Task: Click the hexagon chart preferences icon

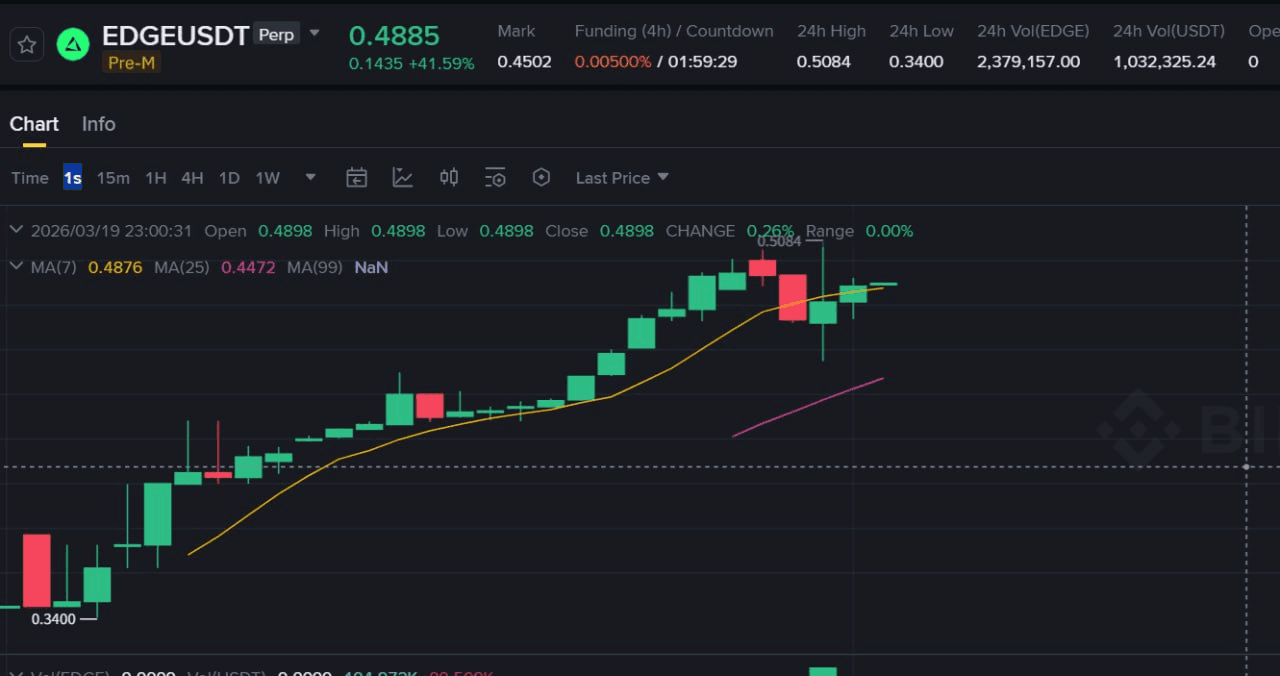Action: click(x=541, y=178)
